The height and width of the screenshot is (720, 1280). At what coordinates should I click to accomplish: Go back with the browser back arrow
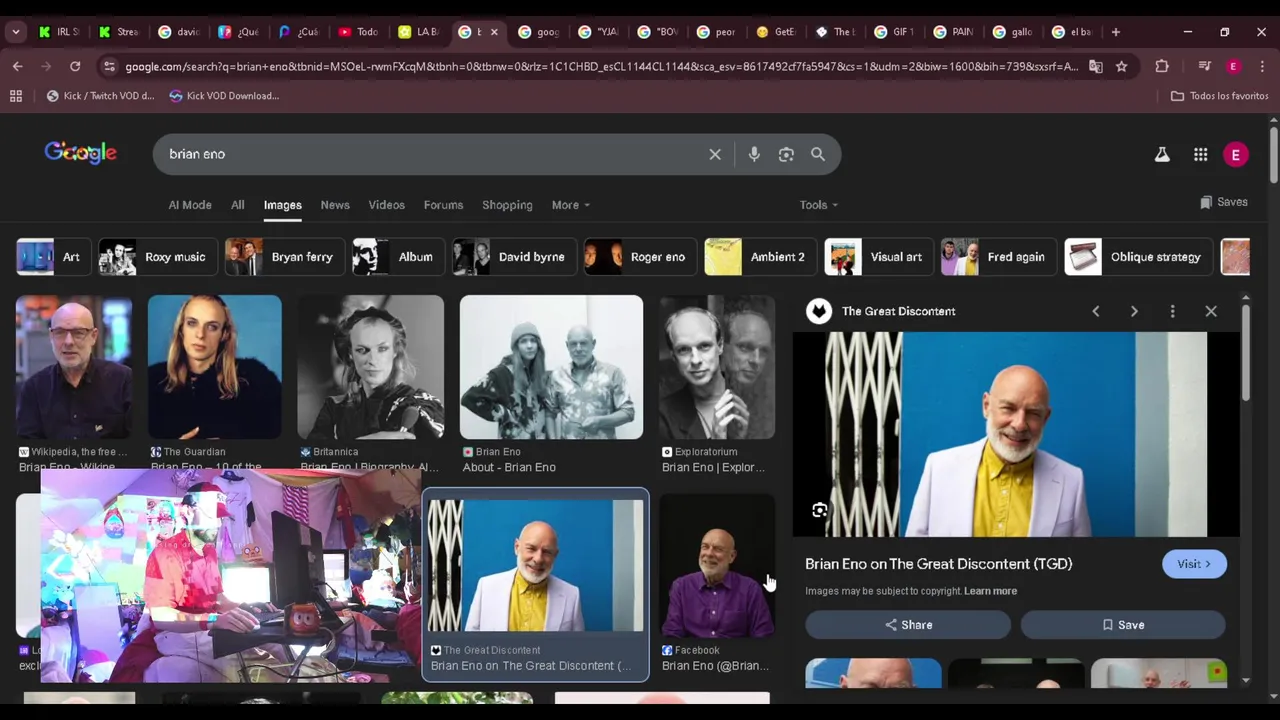pos(18,66)
